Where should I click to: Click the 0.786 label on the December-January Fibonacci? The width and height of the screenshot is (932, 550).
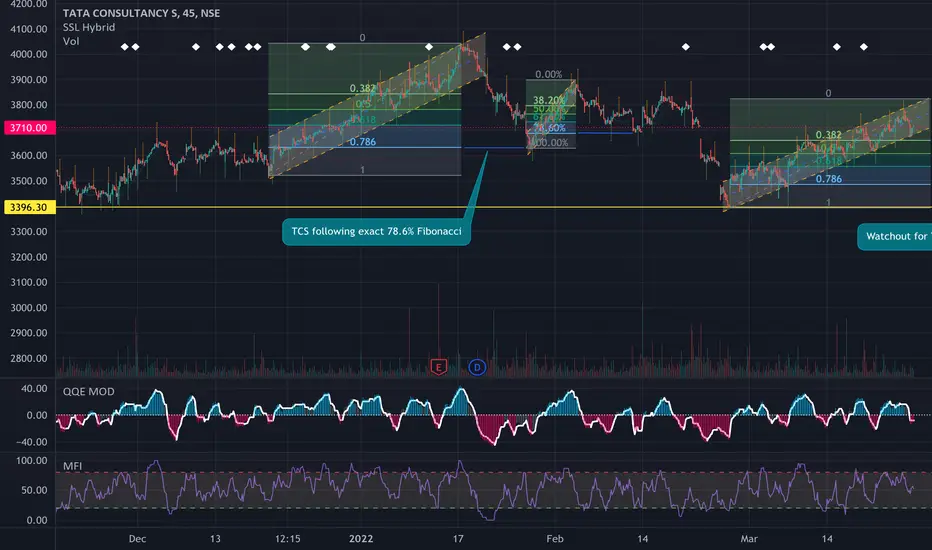click(363, 142)
